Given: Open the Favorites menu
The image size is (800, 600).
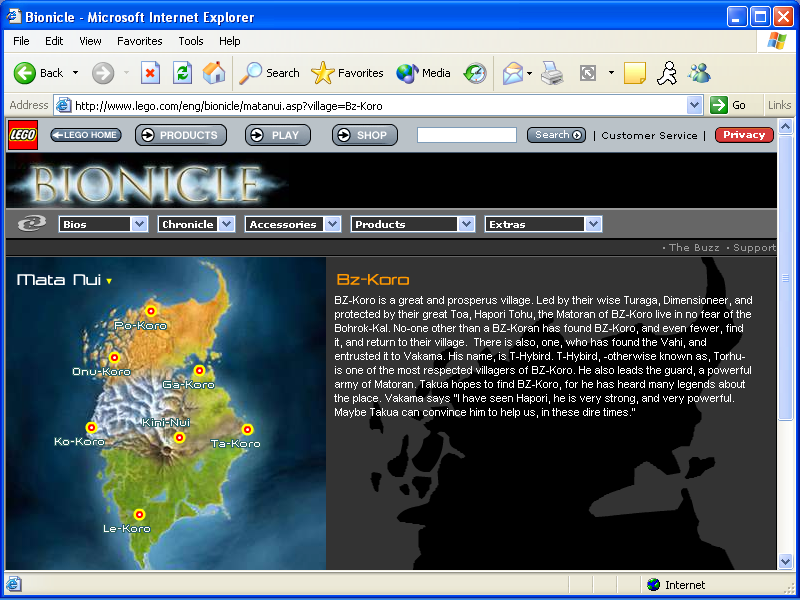Looking at the screenshot, I should point(140,41).
